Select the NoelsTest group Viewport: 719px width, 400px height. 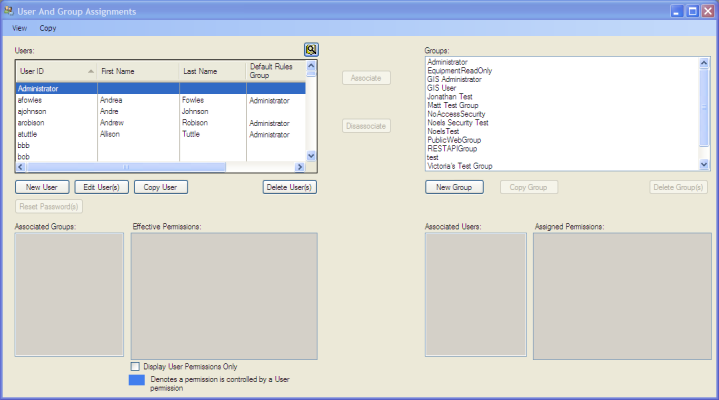pos(443,132)
